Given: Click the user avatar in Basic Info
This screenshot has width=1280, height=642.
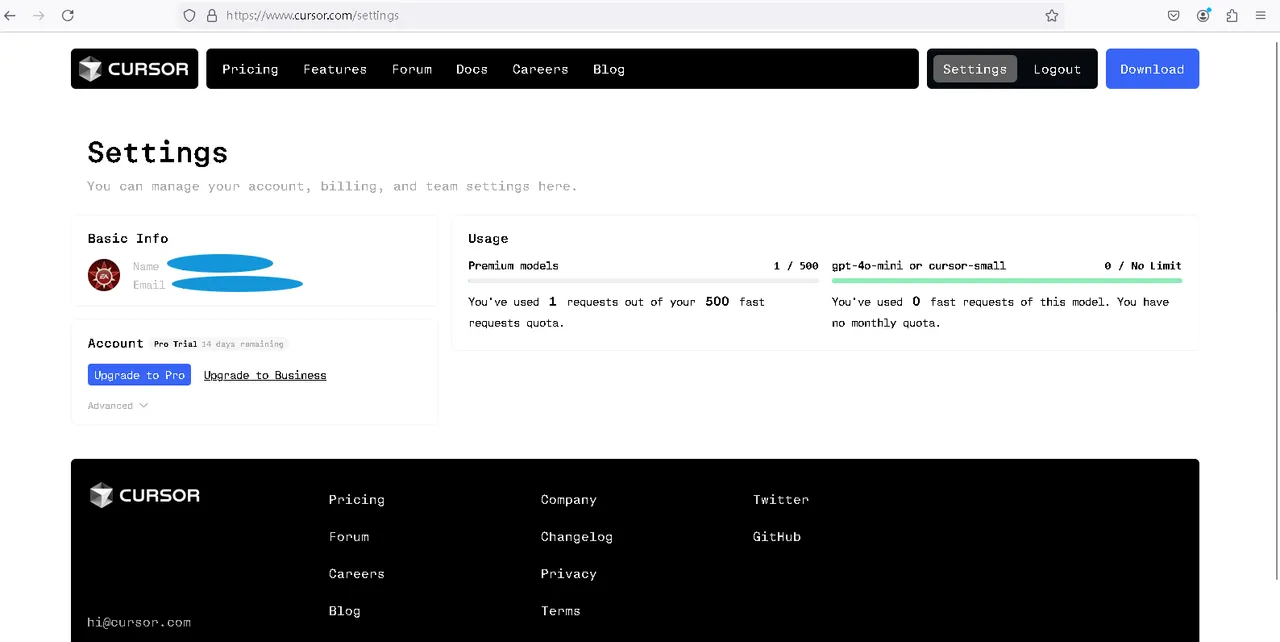Looking at the screenshot, I should 104,275.
